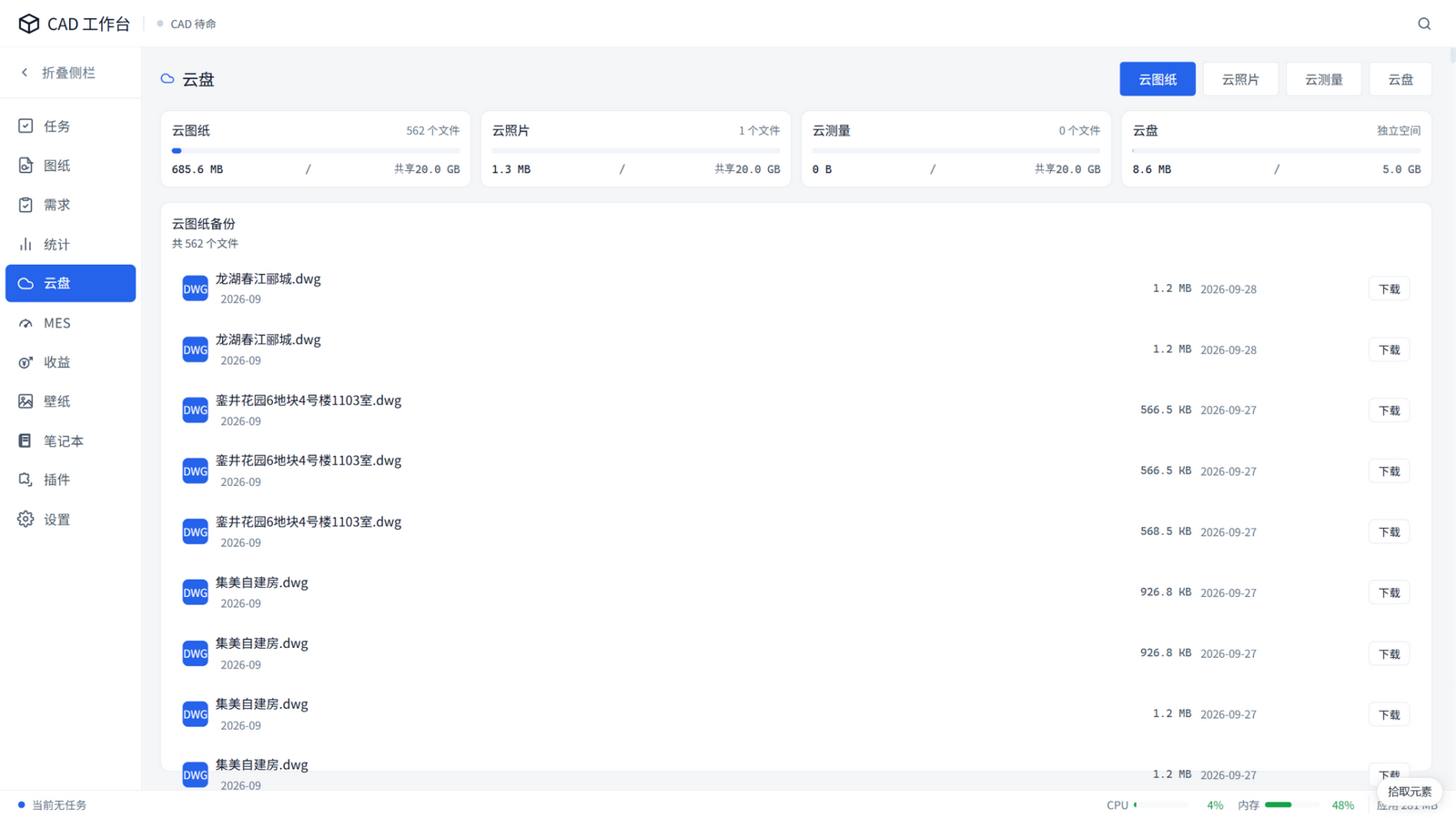1456x819 pixels.
Task: Download the 568.5 KB 奎井花园 file
Action: pos(1389,532)
